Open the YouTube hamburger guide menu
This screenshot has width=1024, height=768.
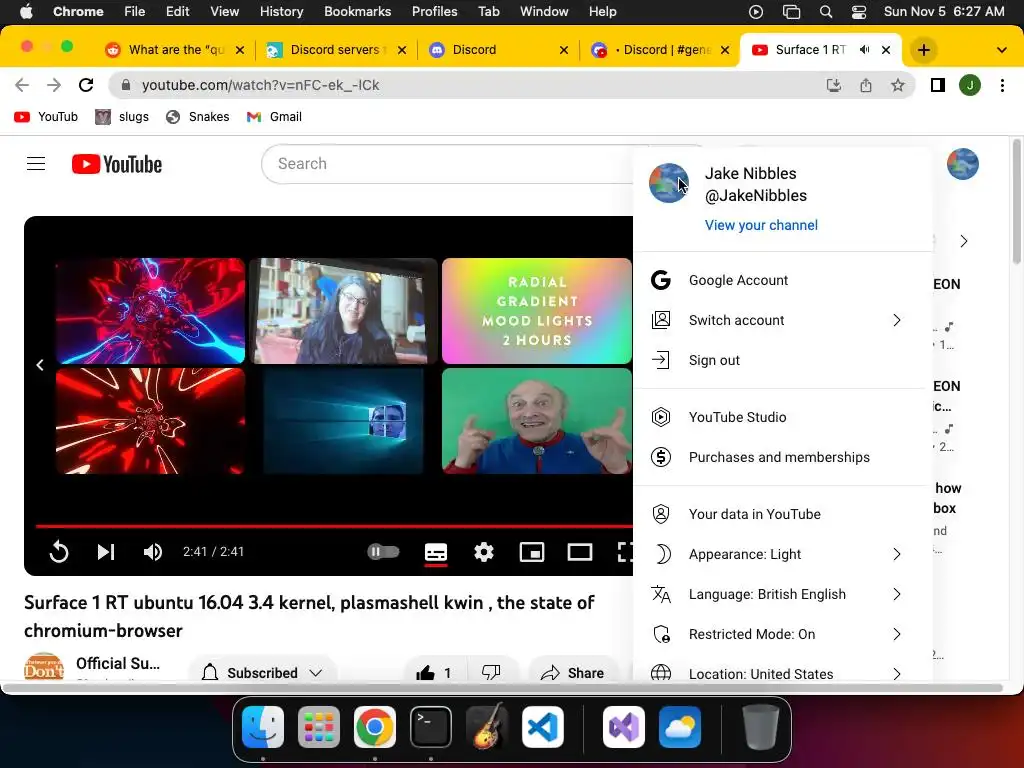point(36,164)
